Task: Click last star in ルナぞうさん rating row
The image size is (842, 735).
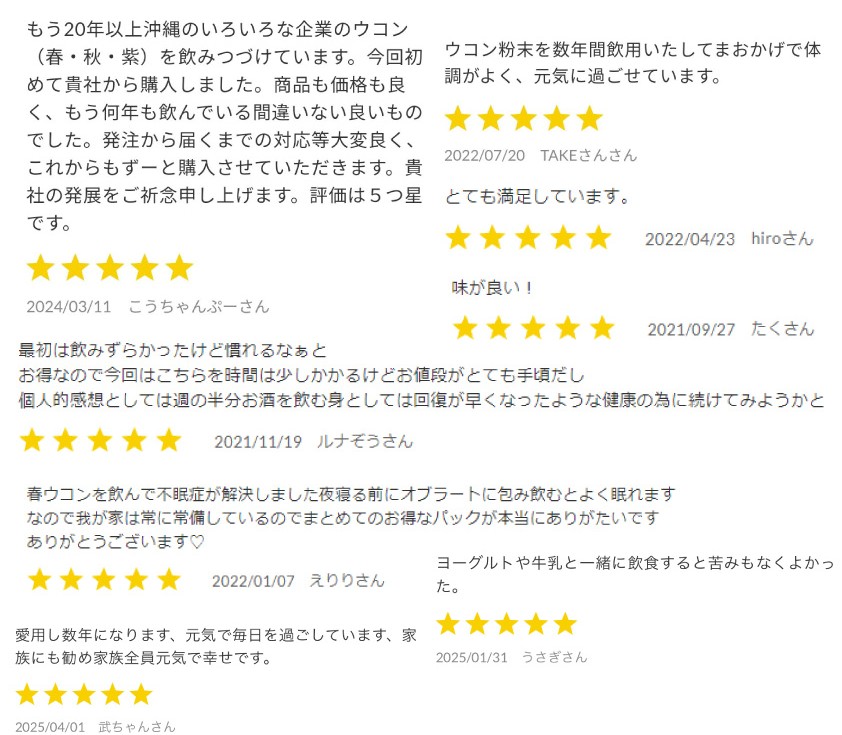Action: pos(169,440)
